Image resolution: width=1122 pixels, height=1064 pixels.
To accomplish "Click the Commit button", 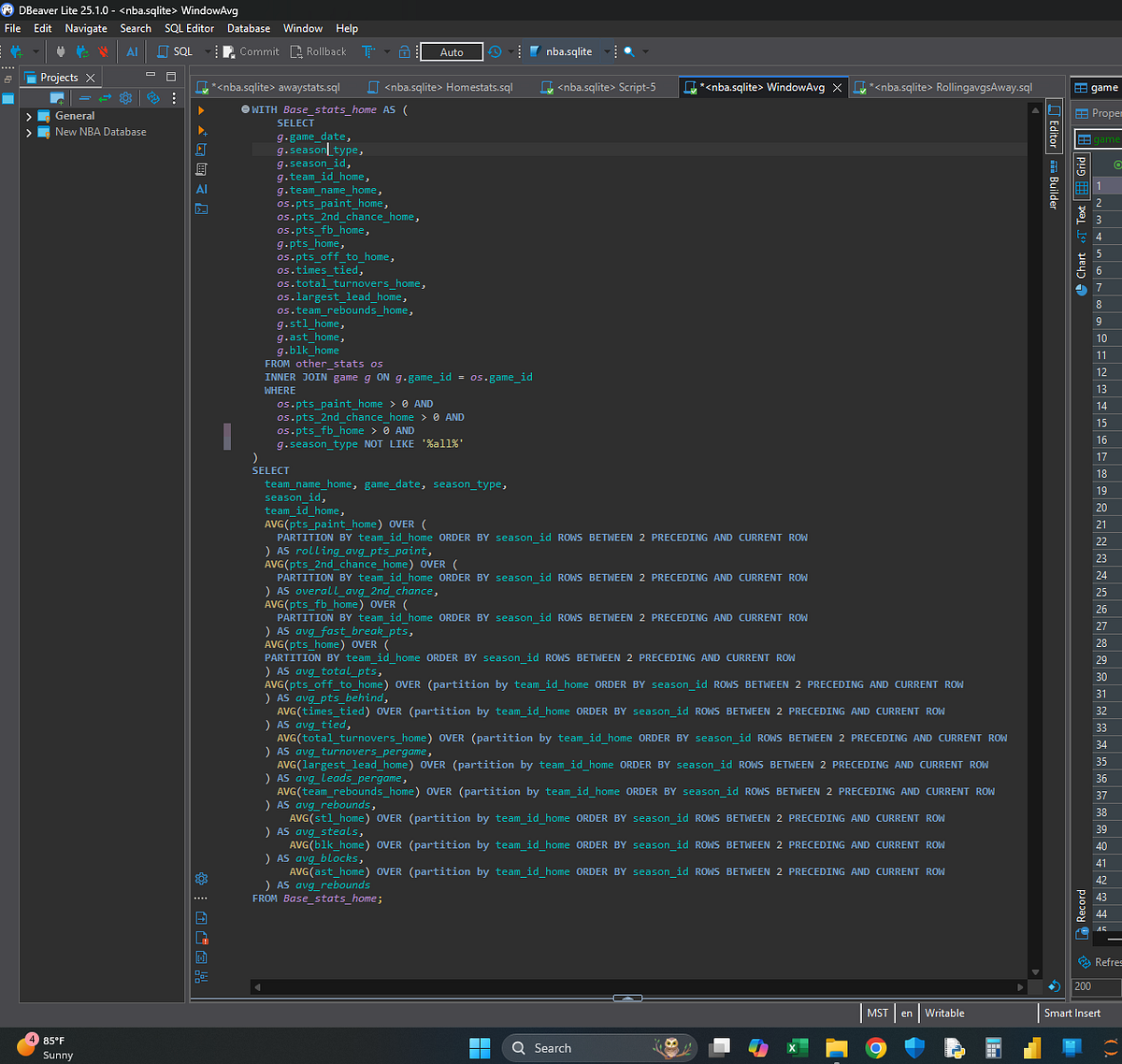I will pos(251,51).
